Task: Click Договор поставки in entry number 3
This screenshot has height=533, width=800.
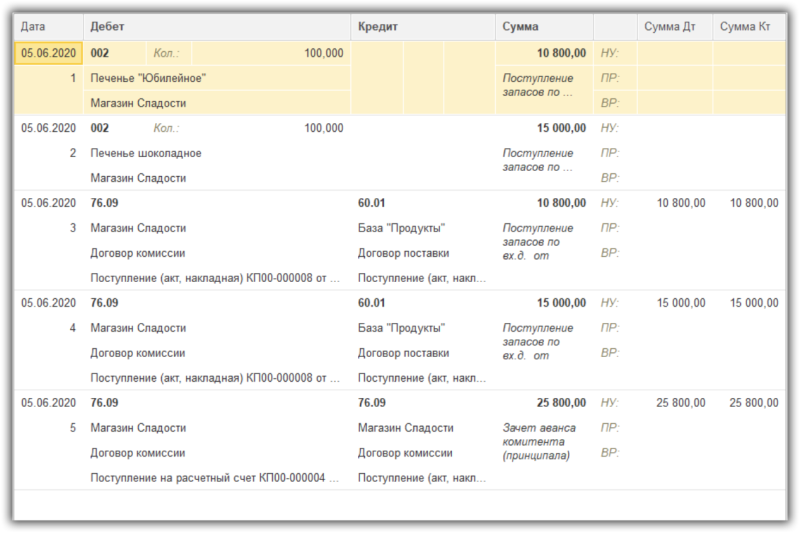Action: pyautogui.click(x=403, y=253)
